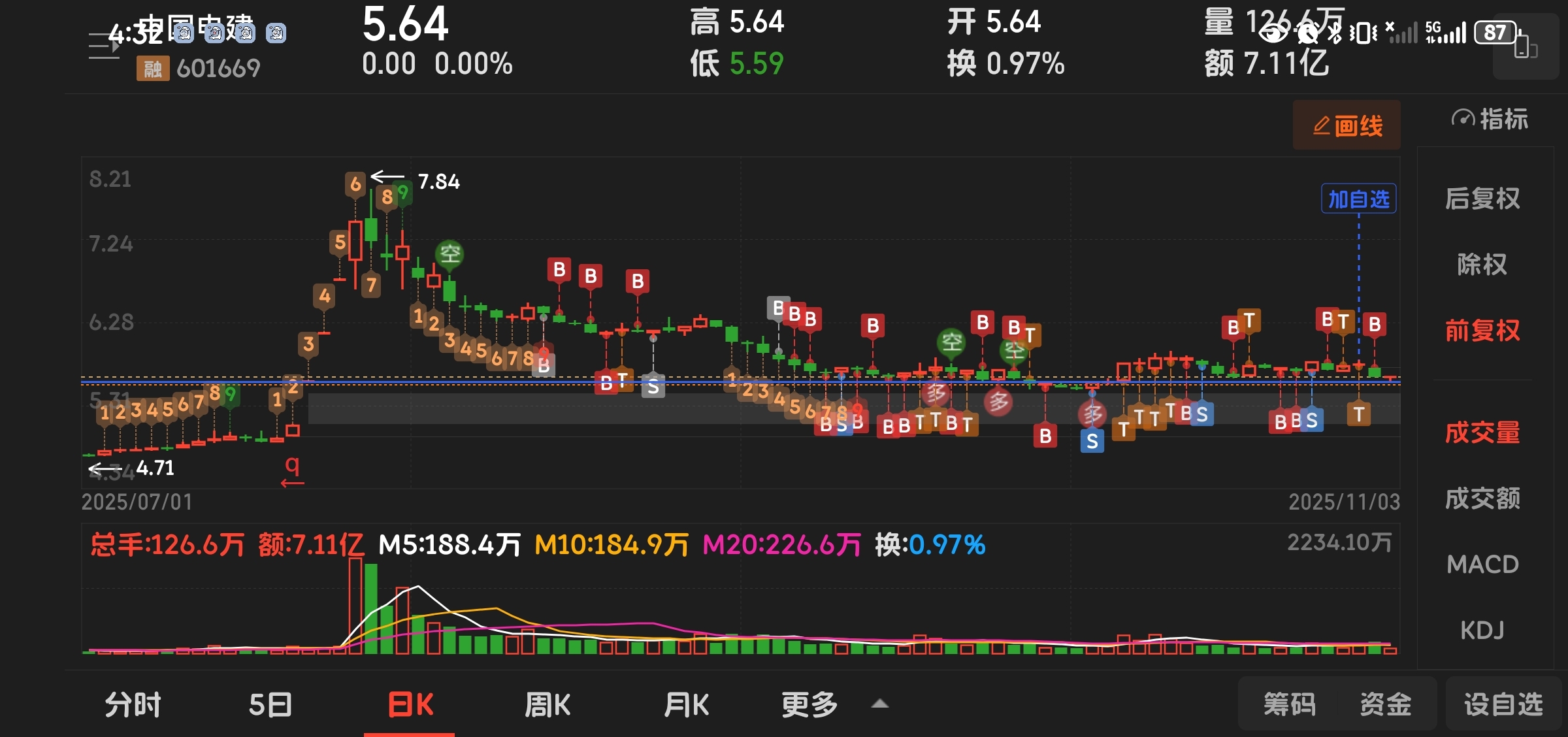Select 除权 price adjustment mode

tap(1482, 264)
